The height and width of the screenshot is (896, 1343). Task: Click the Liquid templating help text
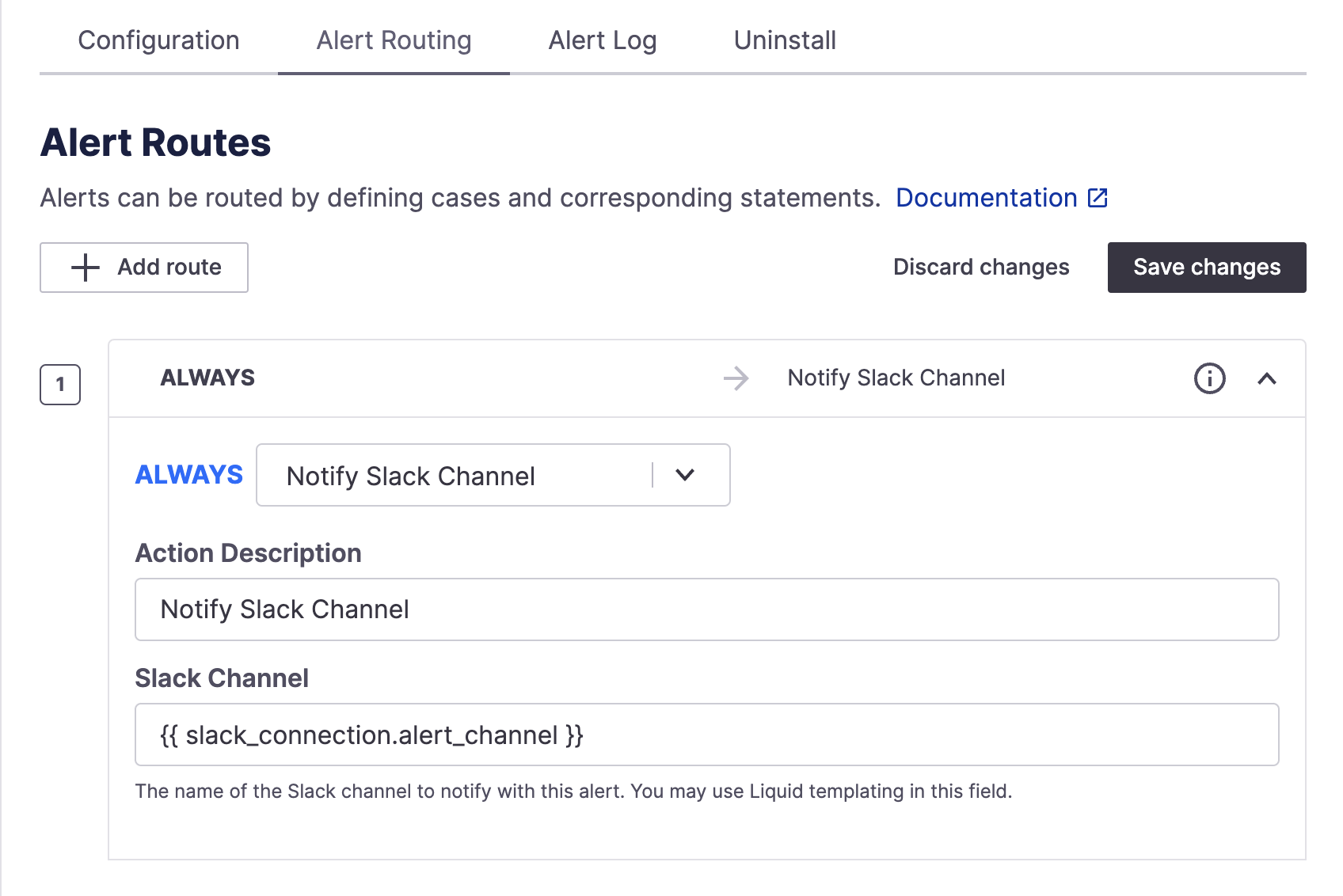click(x=573, y=792)
